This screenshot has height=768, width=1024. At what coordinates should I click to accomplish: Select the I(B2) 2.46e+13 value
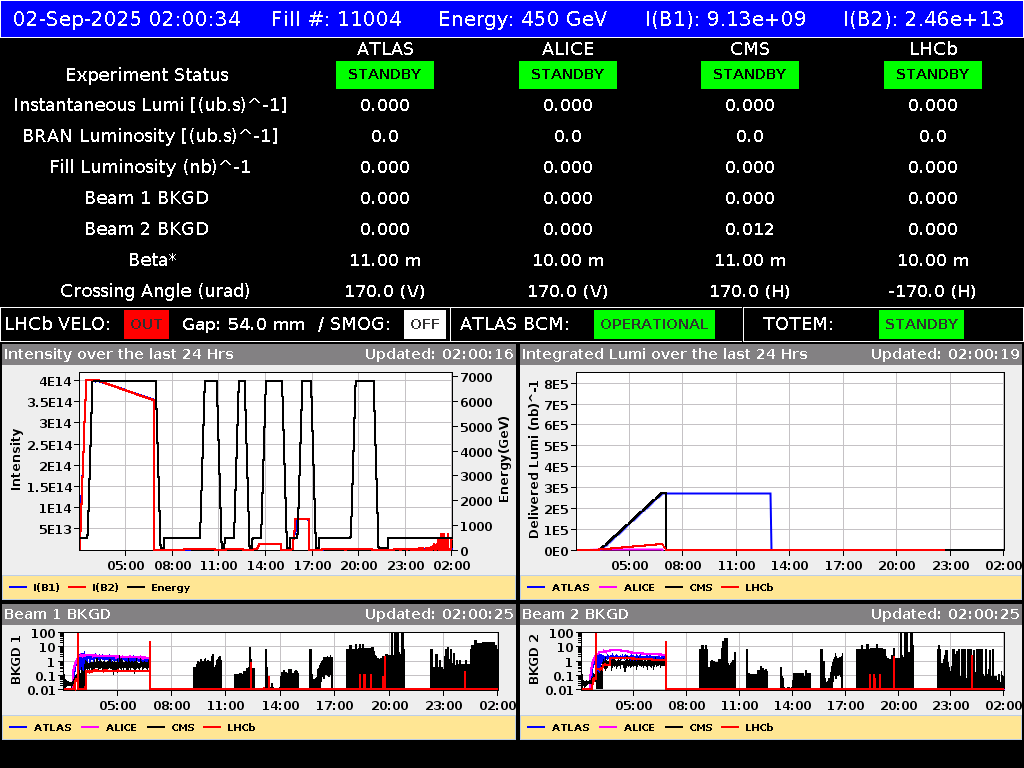[923, 19]
